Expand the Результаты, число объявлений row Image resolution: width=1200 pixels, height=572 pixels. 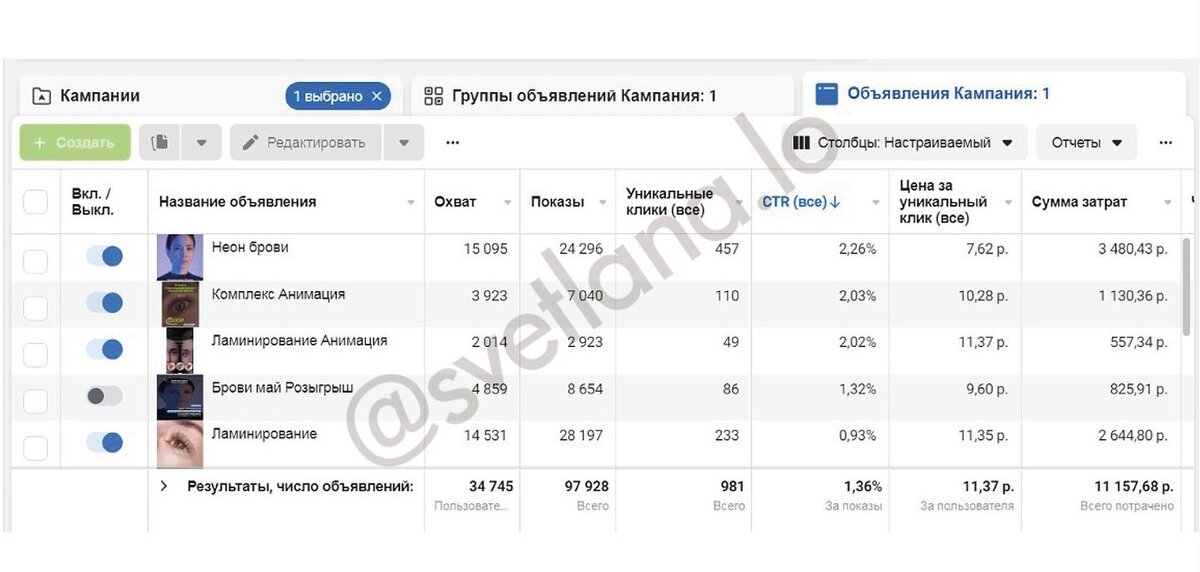click(164, 487)
